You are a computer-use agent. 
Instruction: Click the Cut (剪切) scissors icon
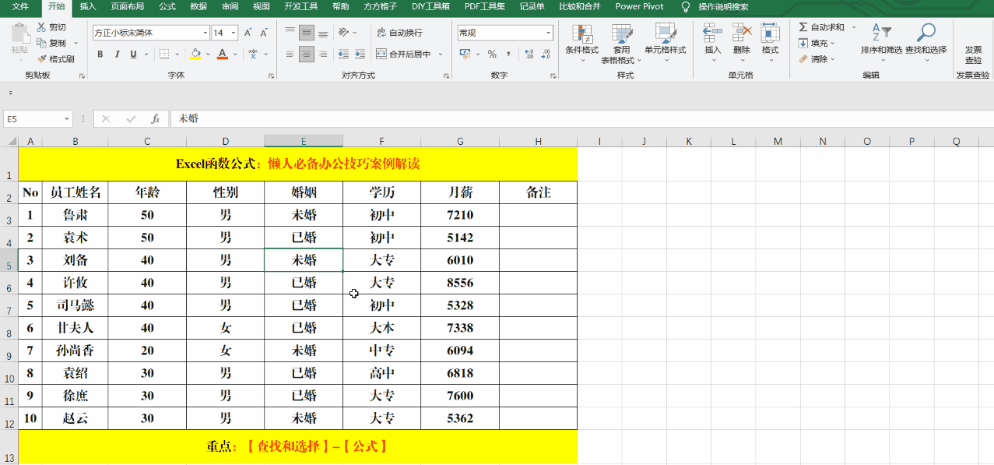[41, 27]
